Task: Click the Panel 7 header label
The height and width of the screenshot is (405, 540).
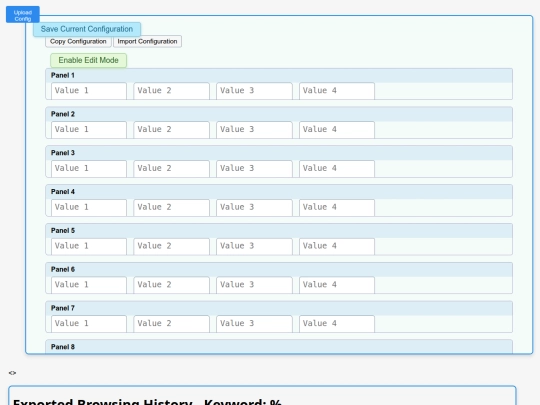Action: (x=63, y=308)
